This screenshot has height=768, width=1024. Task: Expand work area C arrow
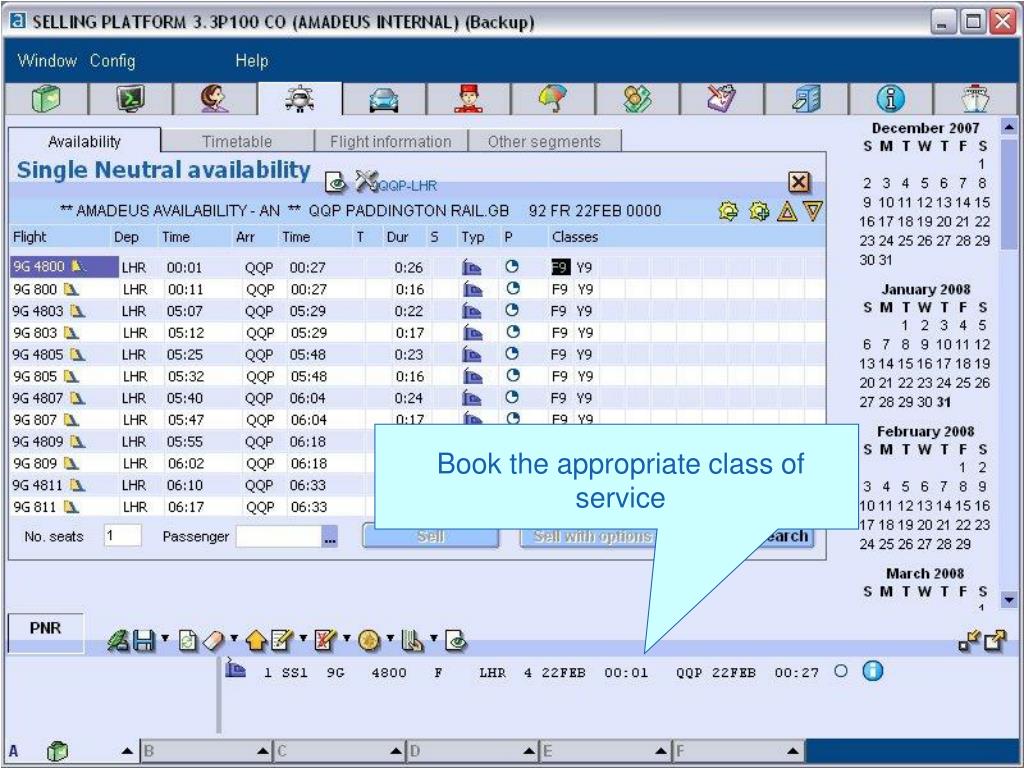click(x=396, y=752)
